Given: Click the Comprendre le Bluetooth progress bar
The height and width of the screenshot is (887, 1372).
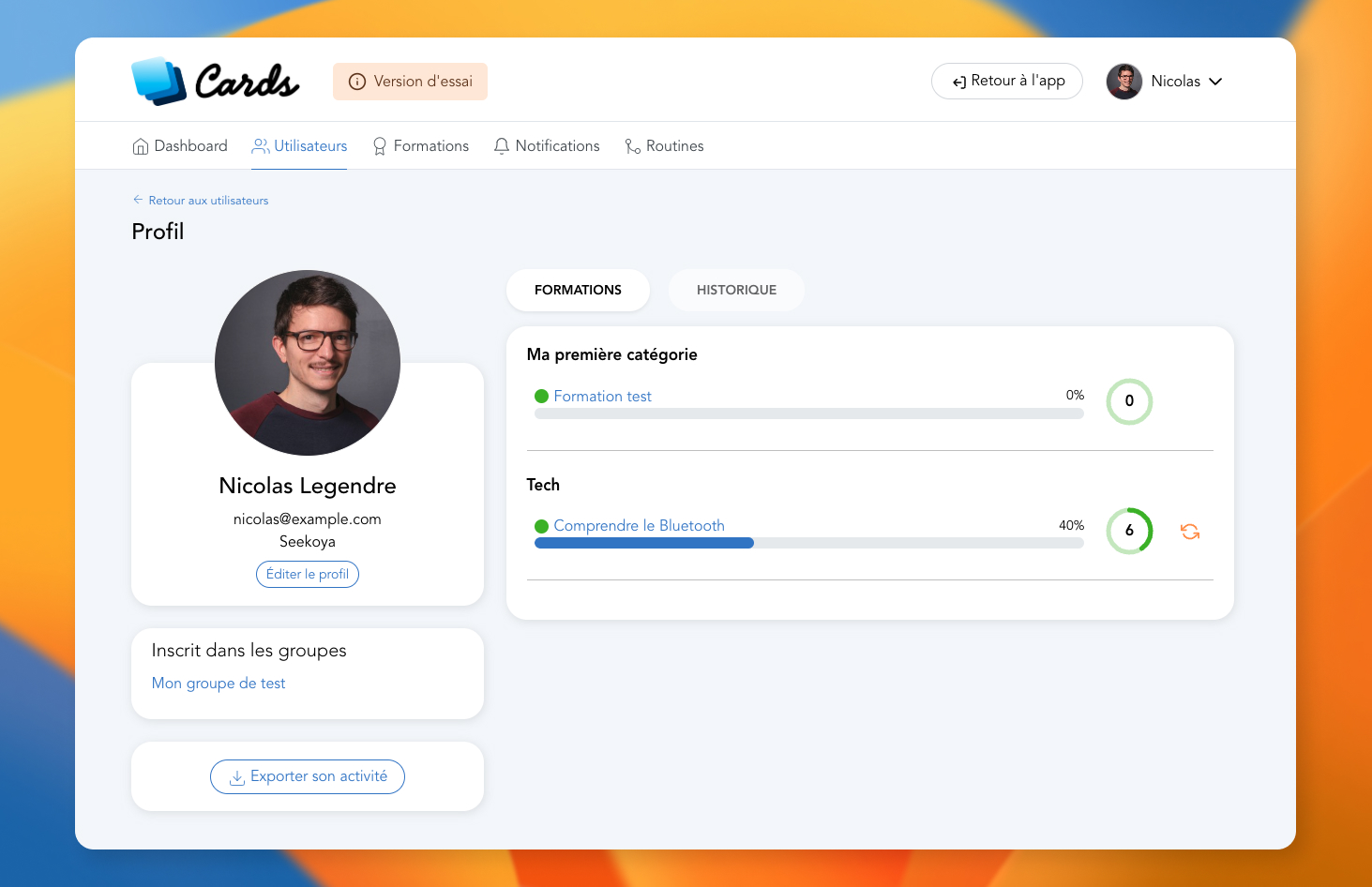Looking at the screenshot, I should 808,543.
